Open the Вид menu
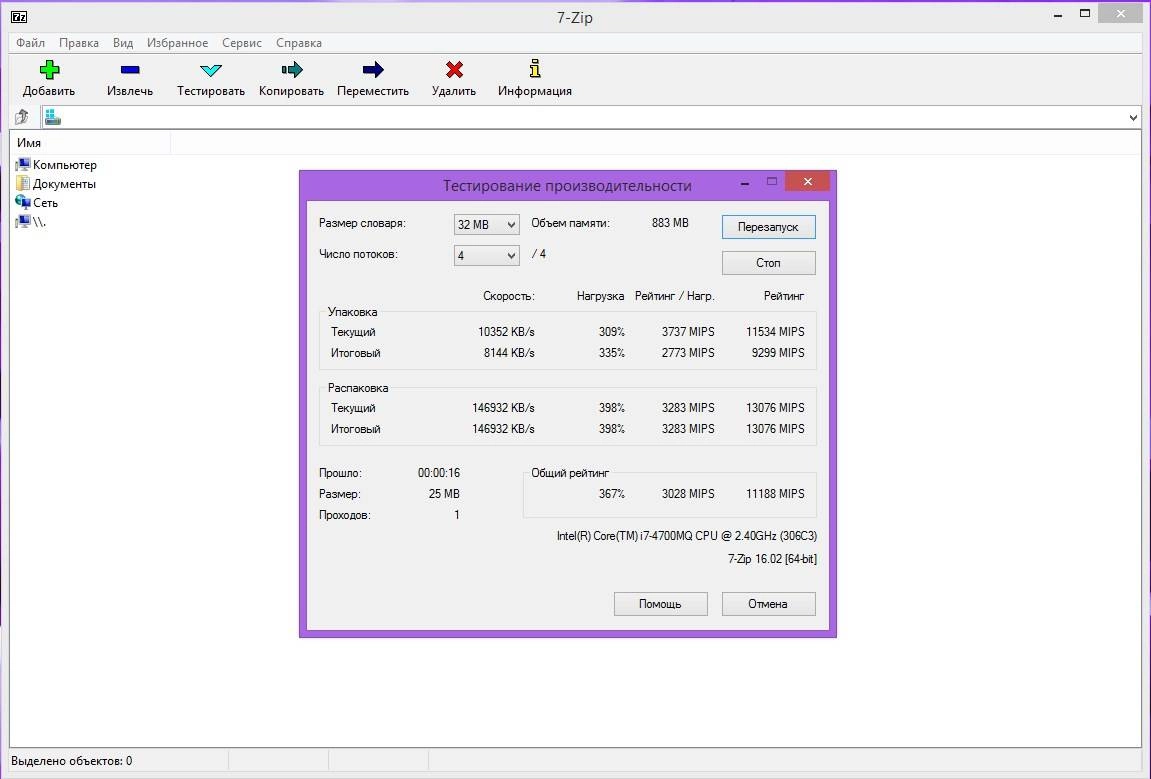Image resolution: width=1151 pixels, height=779 pixels. [123, 43]
